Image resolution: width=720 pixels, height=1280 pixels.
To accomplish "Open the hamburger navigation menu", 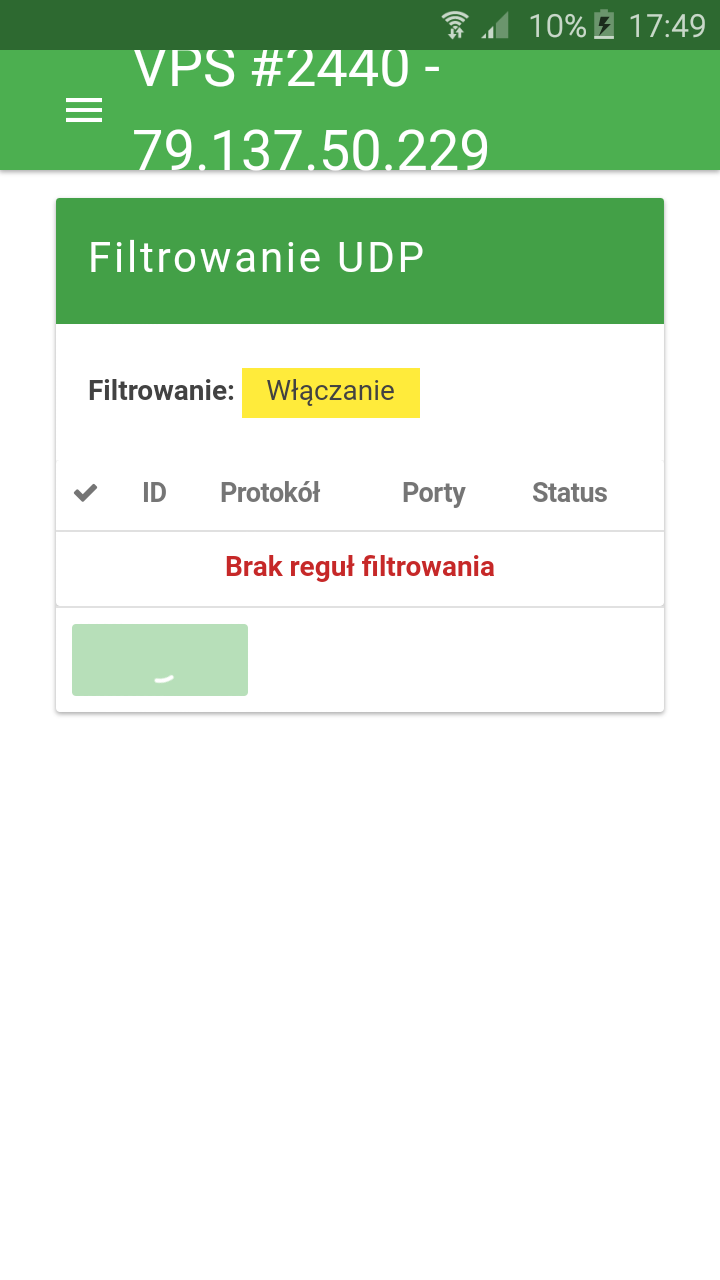I will pyautogui.click(x=84, y=110).
